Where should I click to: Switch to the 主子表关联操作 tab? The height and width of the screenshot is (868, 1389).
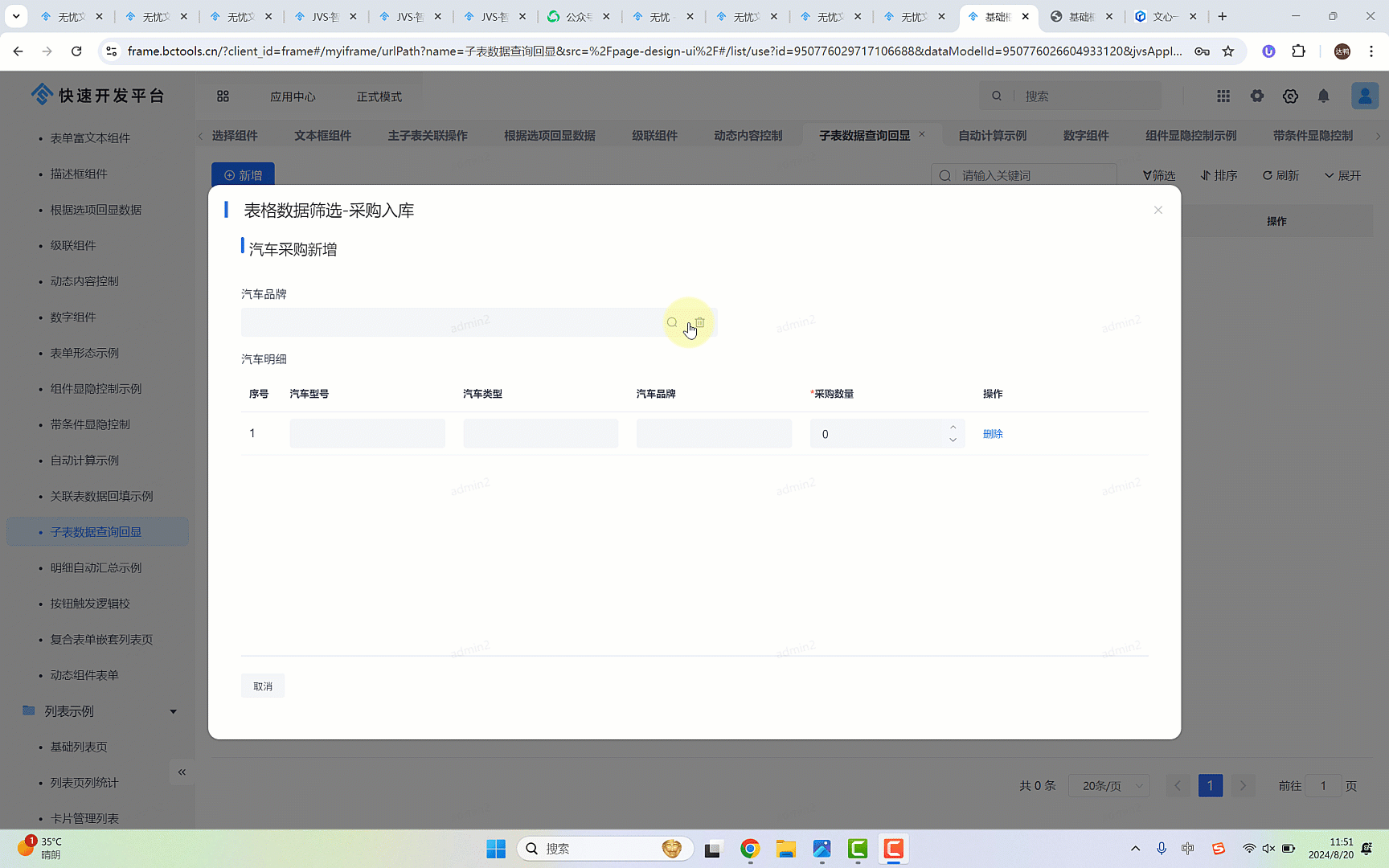click(428, 136)
